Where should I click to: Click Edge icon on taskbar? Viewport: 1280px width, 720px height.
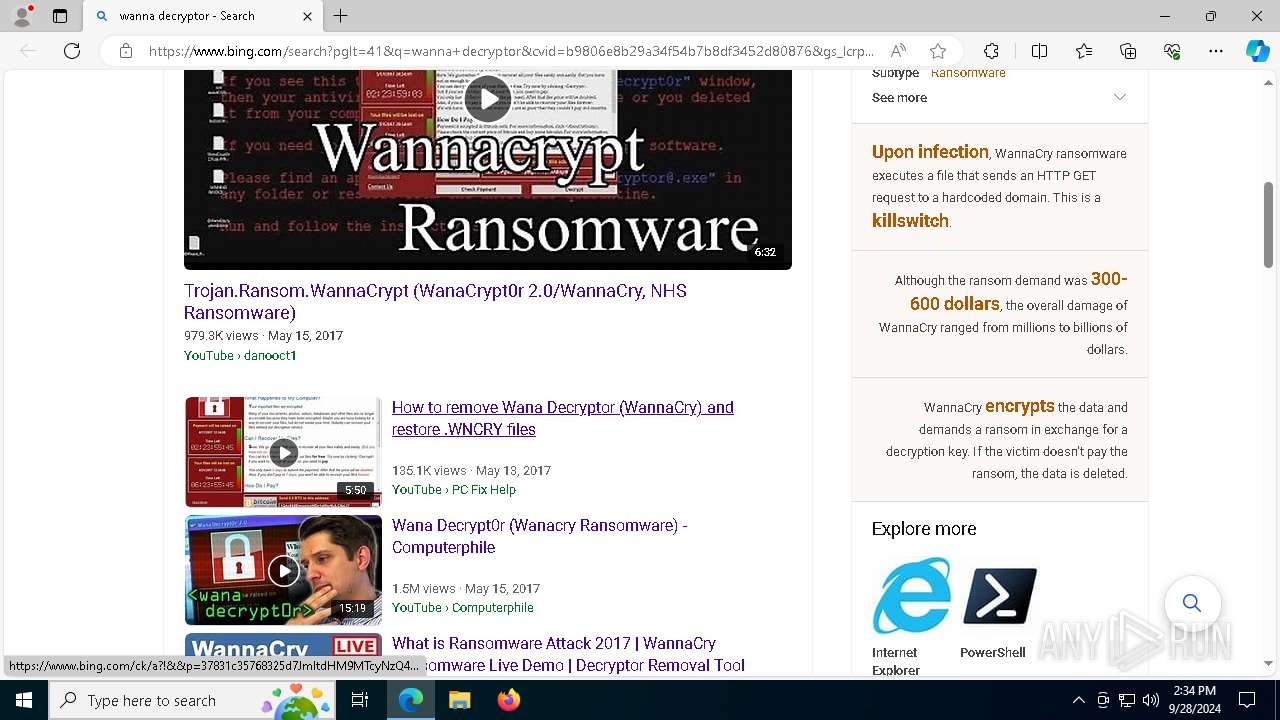coord(411,700)
